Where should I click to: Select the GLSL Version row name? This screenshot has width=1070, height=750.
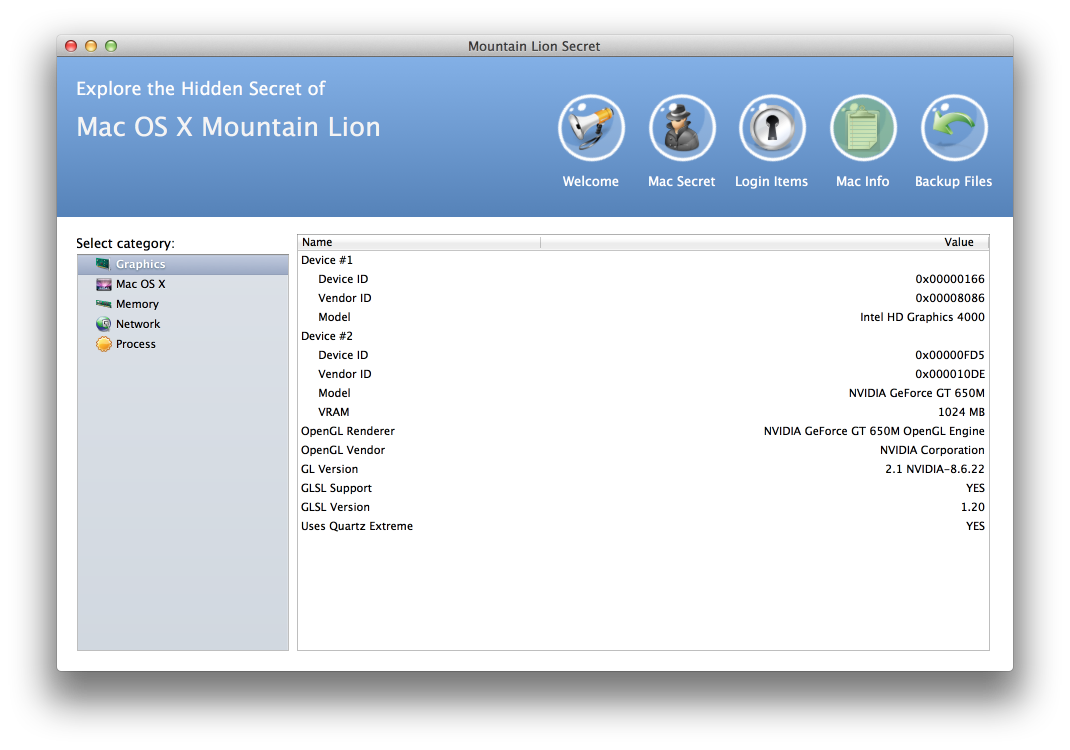coord(336,507)
